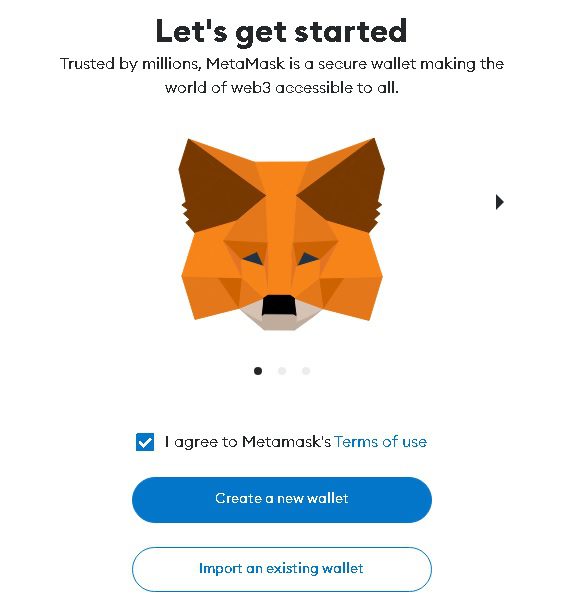Toggle agreement via "I agree to Metamask's" label

(x=248, y=442)
